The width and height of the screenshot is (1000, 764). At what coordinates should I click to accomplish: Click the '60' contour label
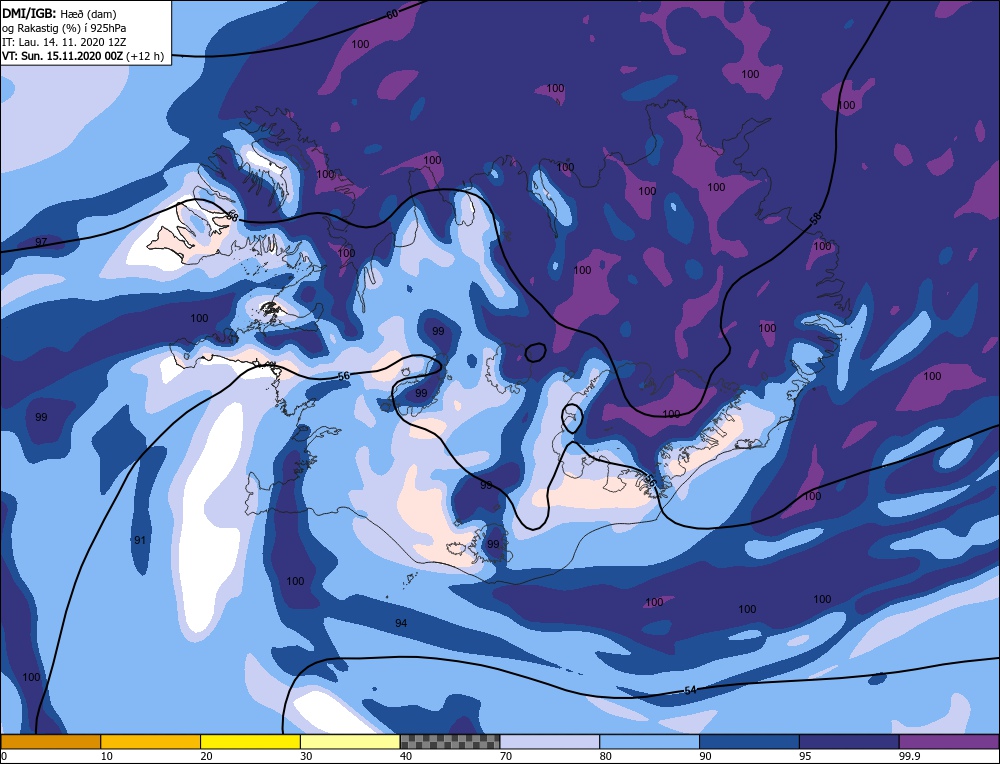pos(392,13)
